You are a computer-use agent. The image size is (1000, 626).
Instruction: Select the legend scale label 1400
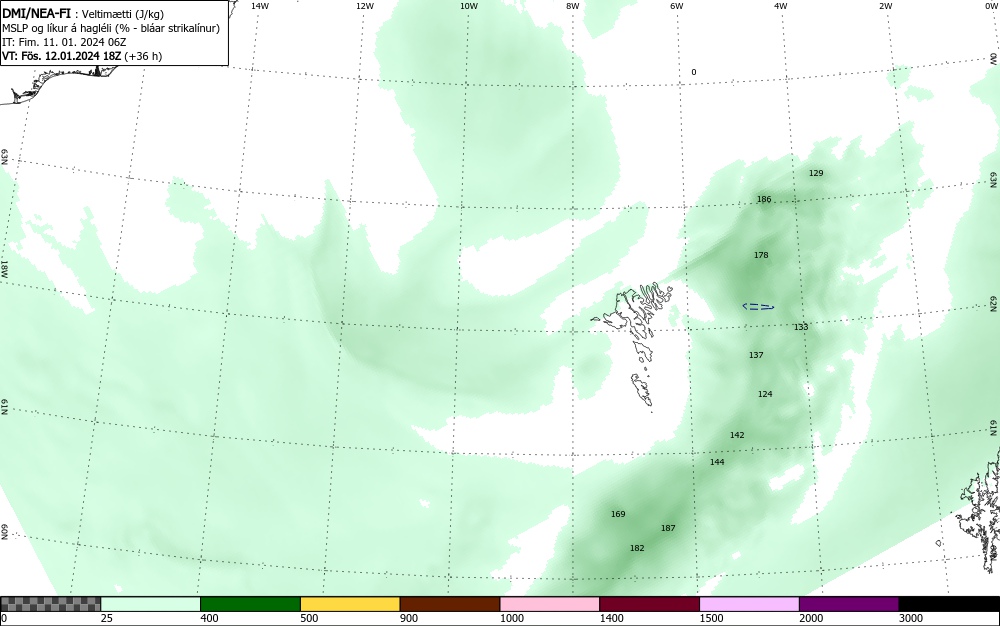point(611,618)
